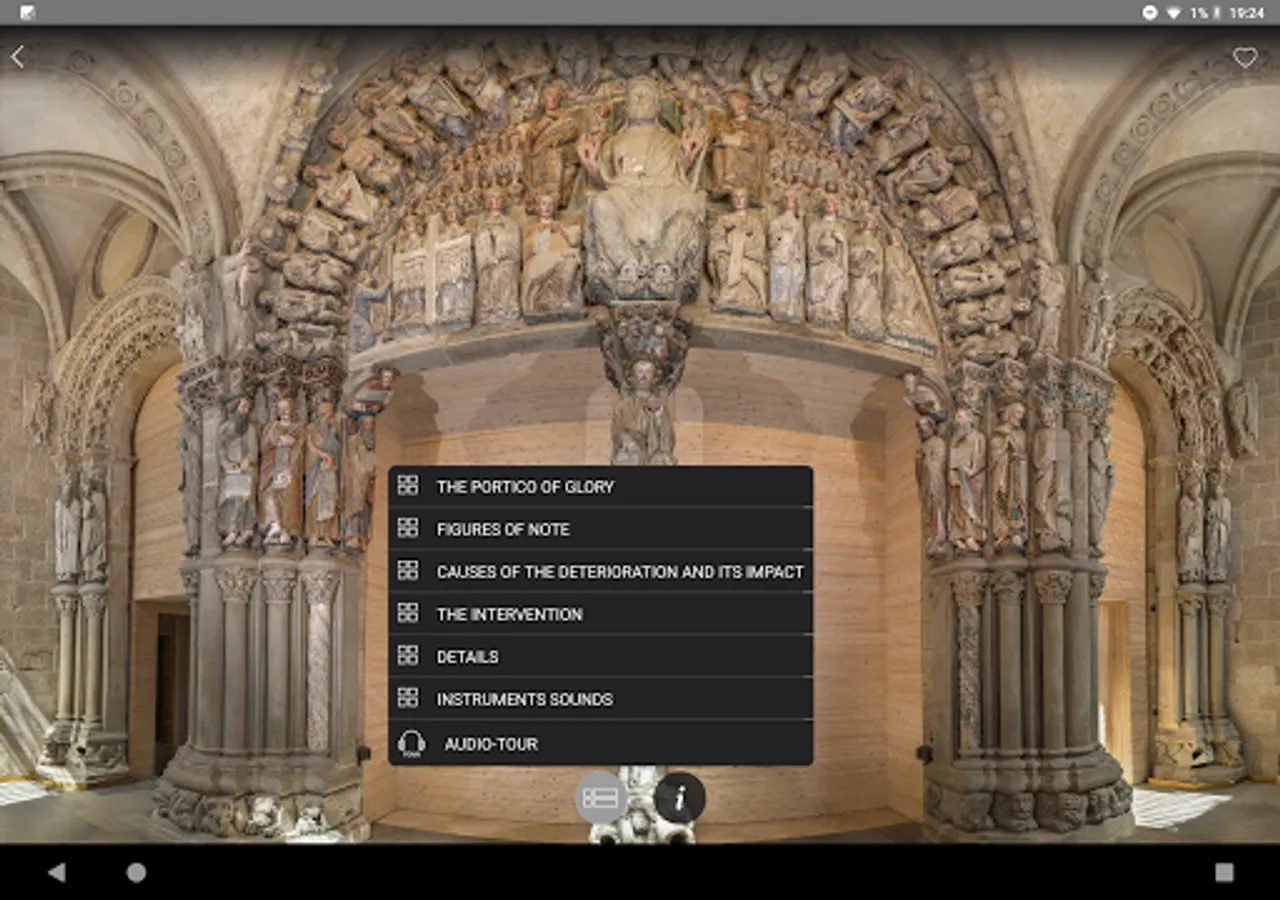Viewport: 1280px width, 900px height.
Task: Tap the Wi-Fi status icon
Action: click(1173, 13)
